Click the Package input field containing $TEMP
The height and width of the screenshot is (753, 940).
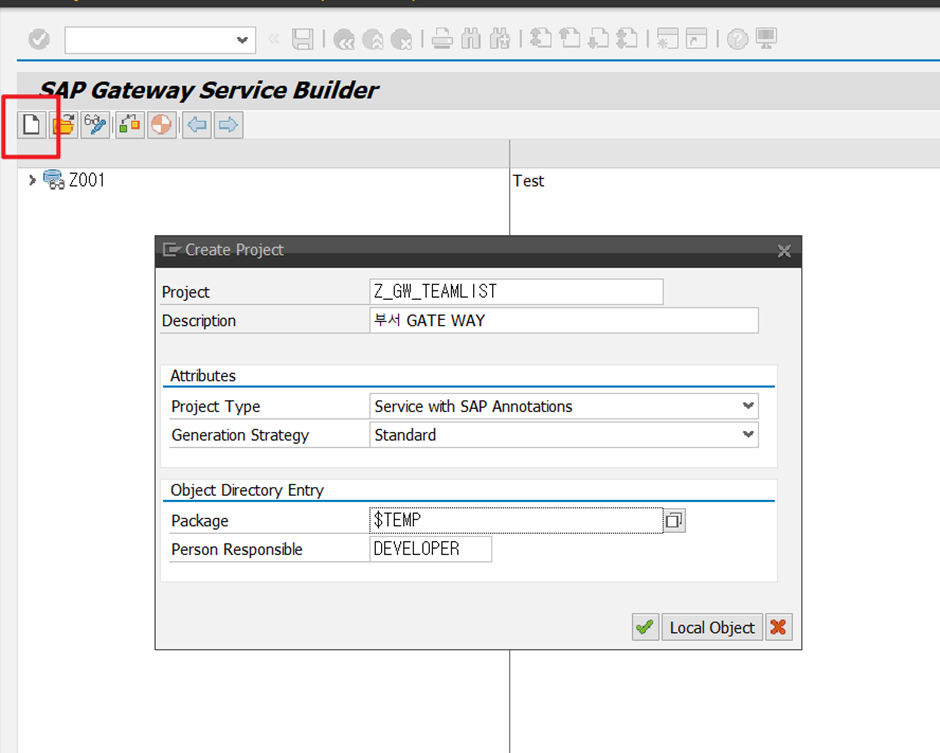[x=517, y=520]
